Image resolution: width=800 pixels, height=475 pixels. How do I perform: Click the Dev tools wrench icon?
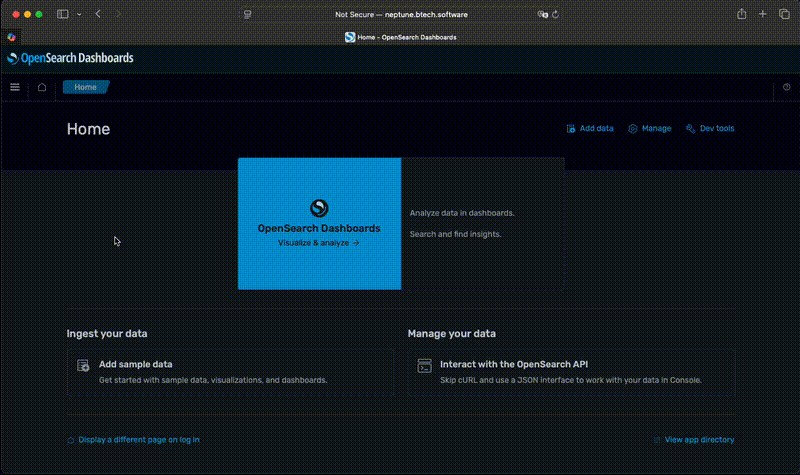(690, 129)
